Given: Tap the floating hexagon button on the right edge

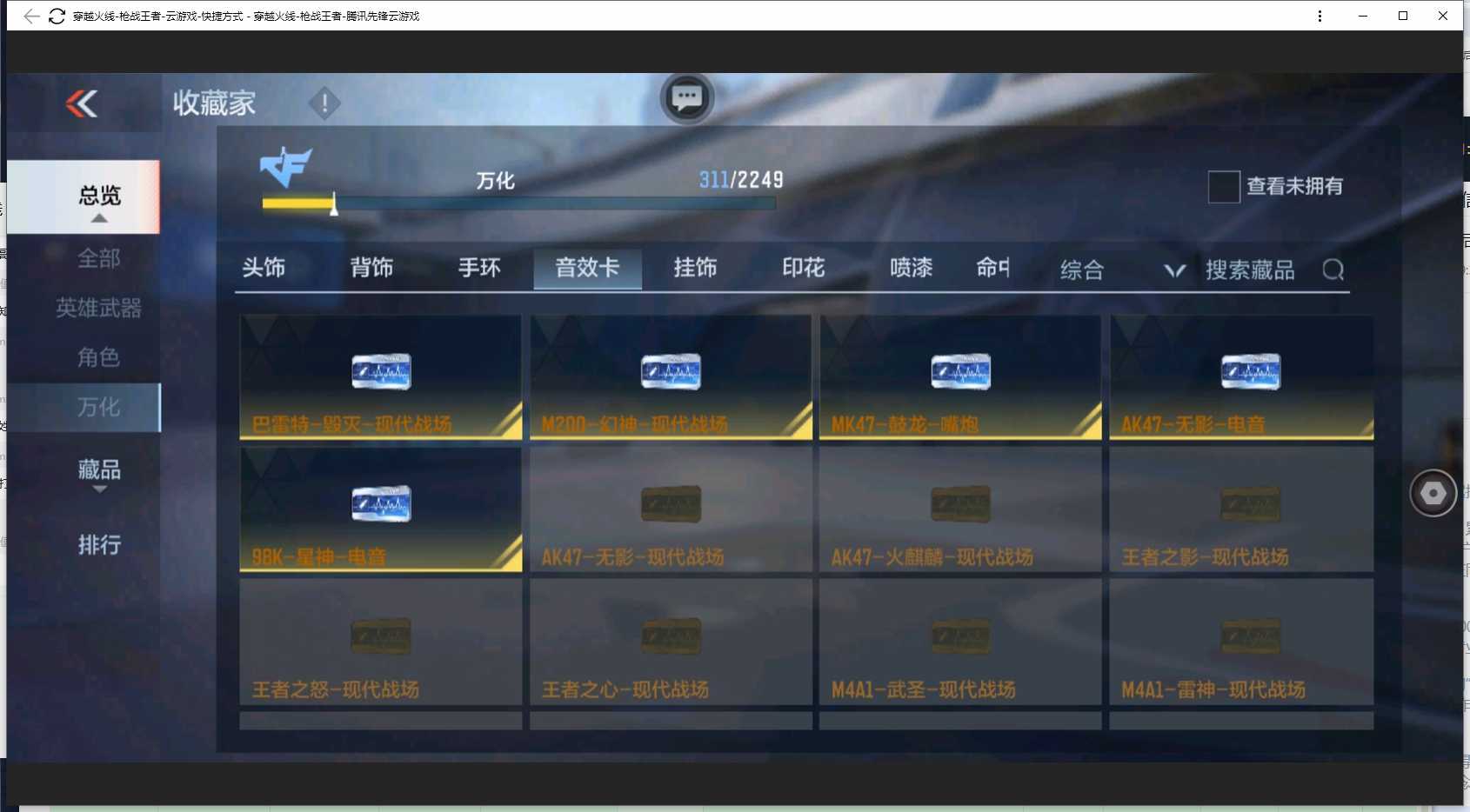Looking at the screenshot, I should 1433,493.
